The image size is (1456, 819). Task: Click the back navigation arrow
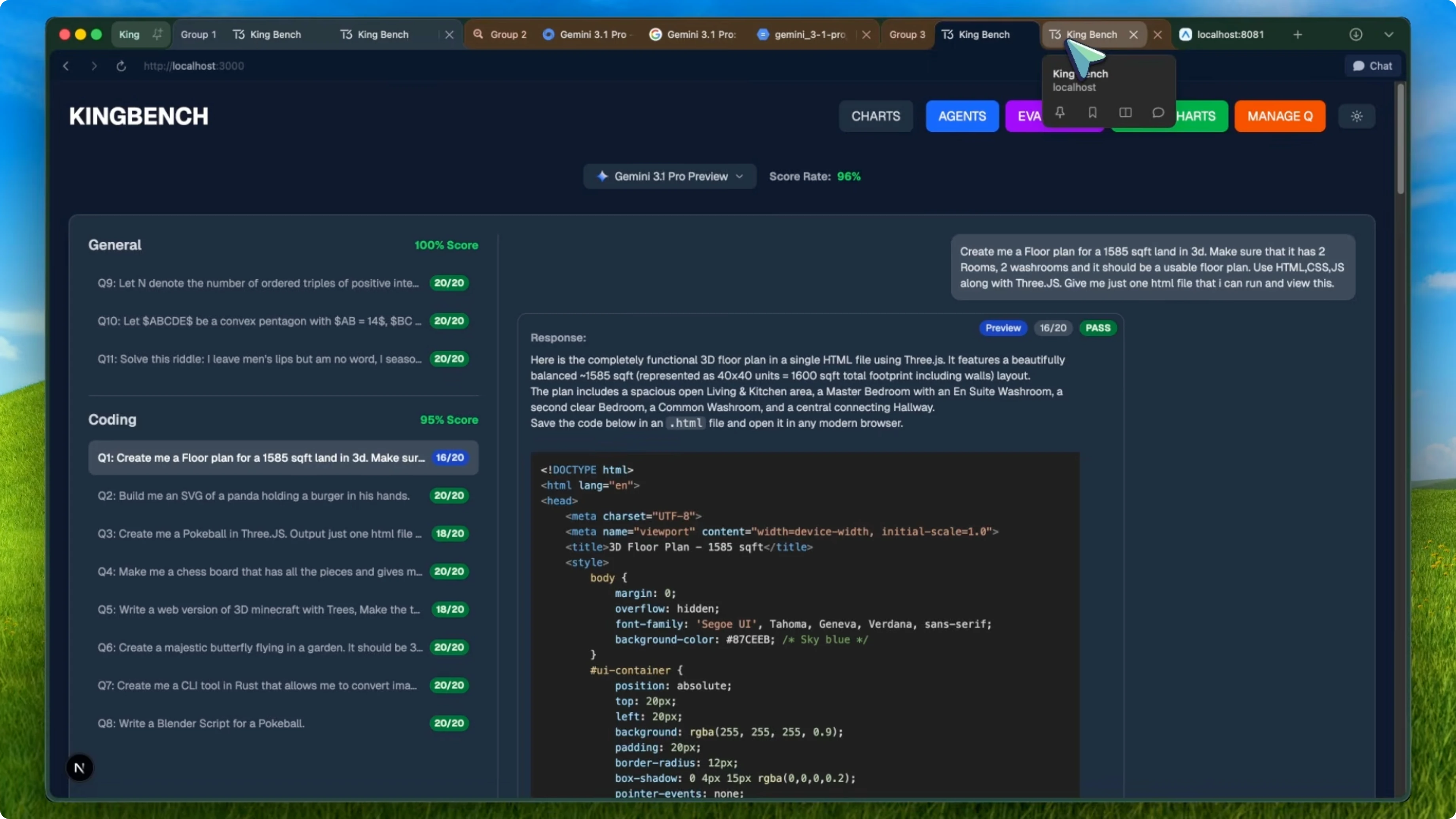tap(66, 66)
